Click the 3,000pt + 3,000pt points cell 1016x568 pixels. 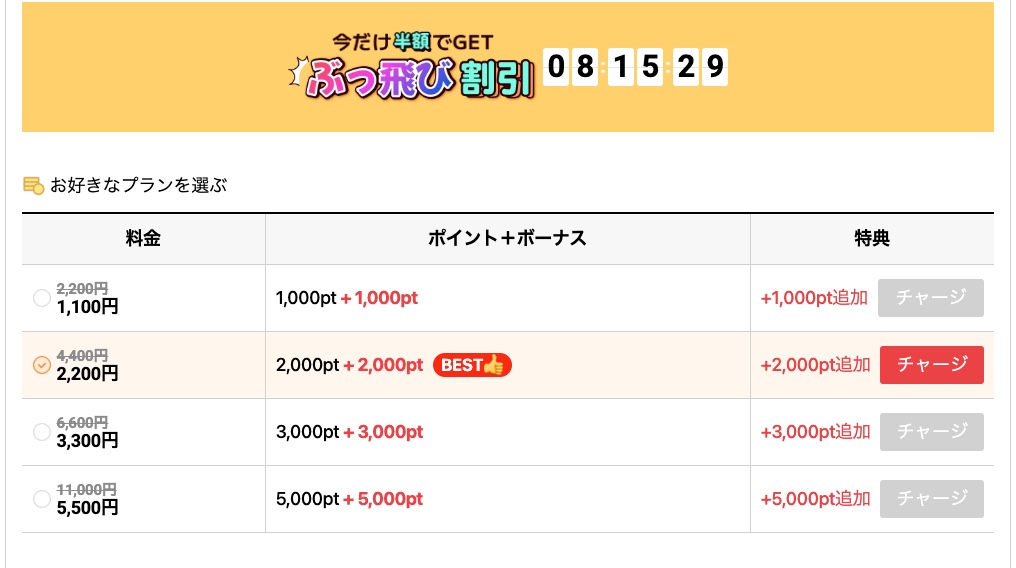click(349, 432)
